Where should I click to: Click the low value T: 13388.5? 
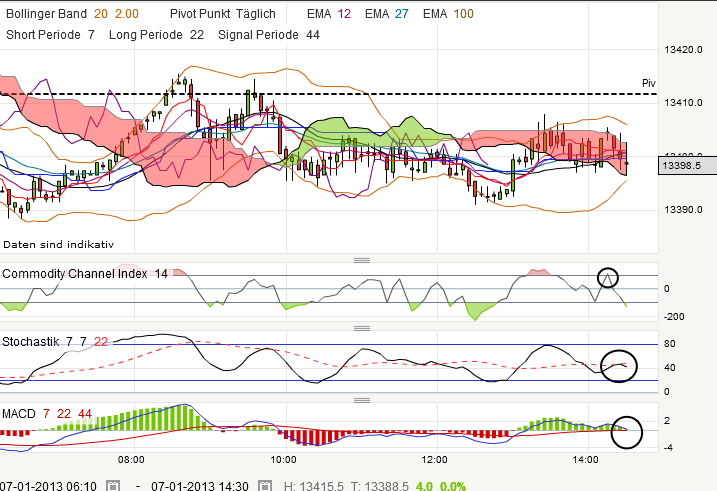click(x=380, y=486)
